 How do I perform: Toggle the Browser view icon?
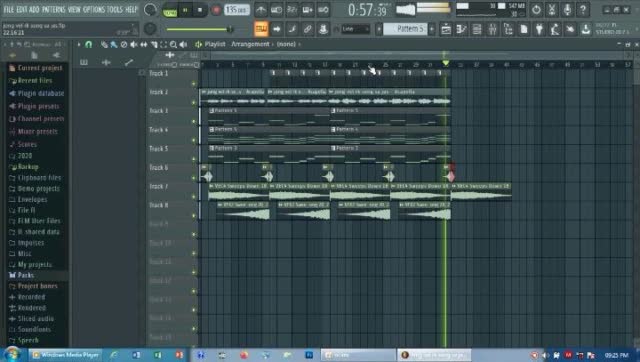(508, 29)
